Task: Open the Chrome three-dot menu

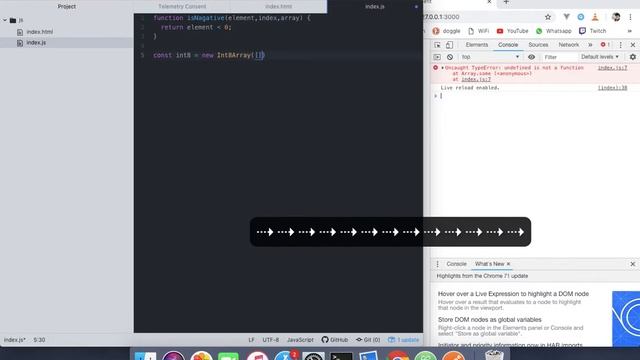Action: 631,17
